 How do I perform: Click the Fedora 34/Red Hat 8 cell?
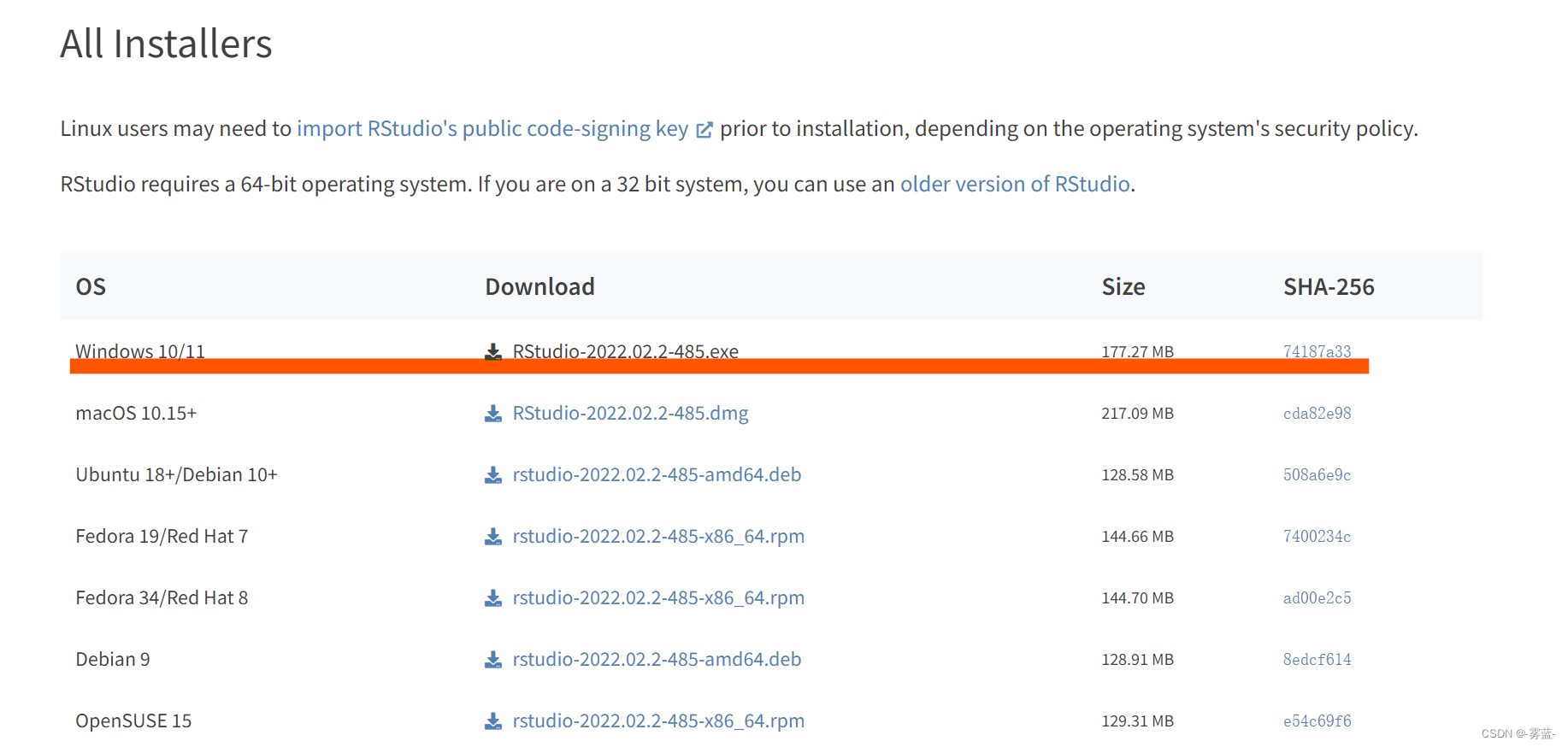pos(162,597)
